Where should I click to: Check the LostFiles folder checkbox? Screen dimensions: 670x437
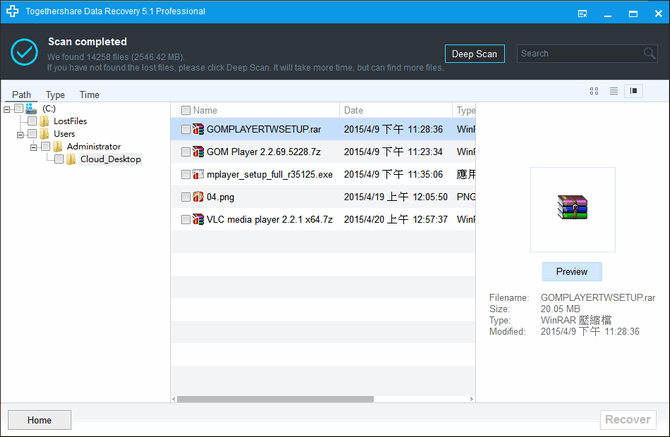tap(32, 121)
